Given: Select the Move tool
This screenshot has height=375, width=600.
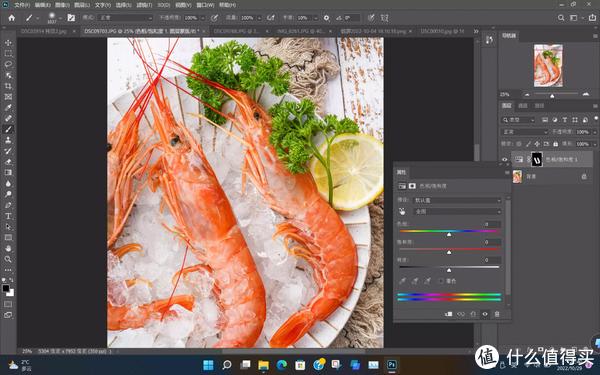Looking at the screenshot, I should pyautogui.click(x=8, y=43).
